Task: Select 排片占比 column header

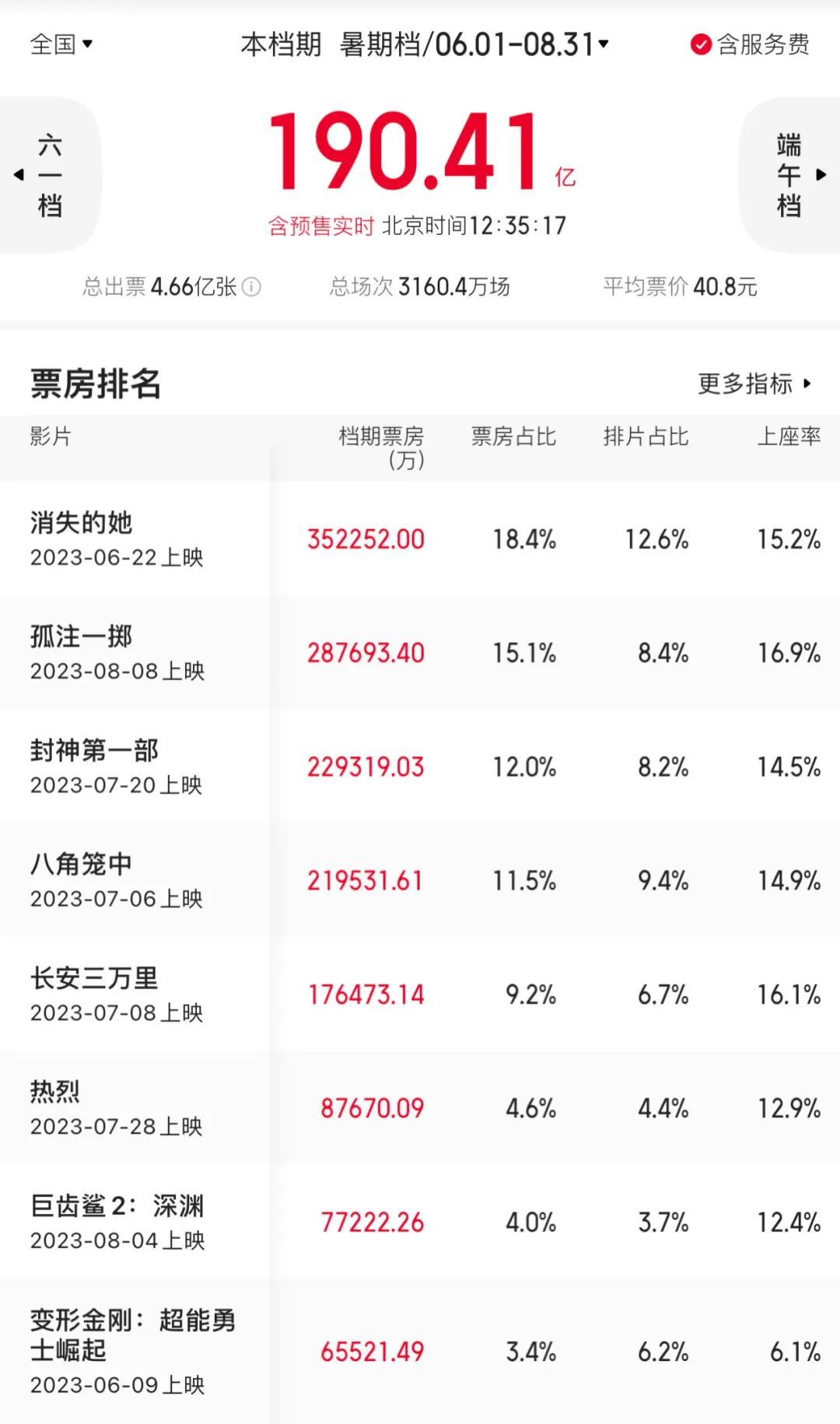Action: coord(646,437)
